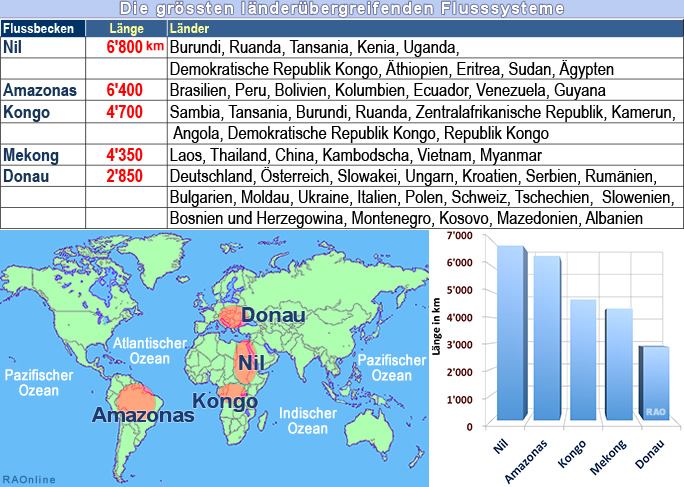
Task: Click the 'Nil' table cell
Action: pos(43,47)
